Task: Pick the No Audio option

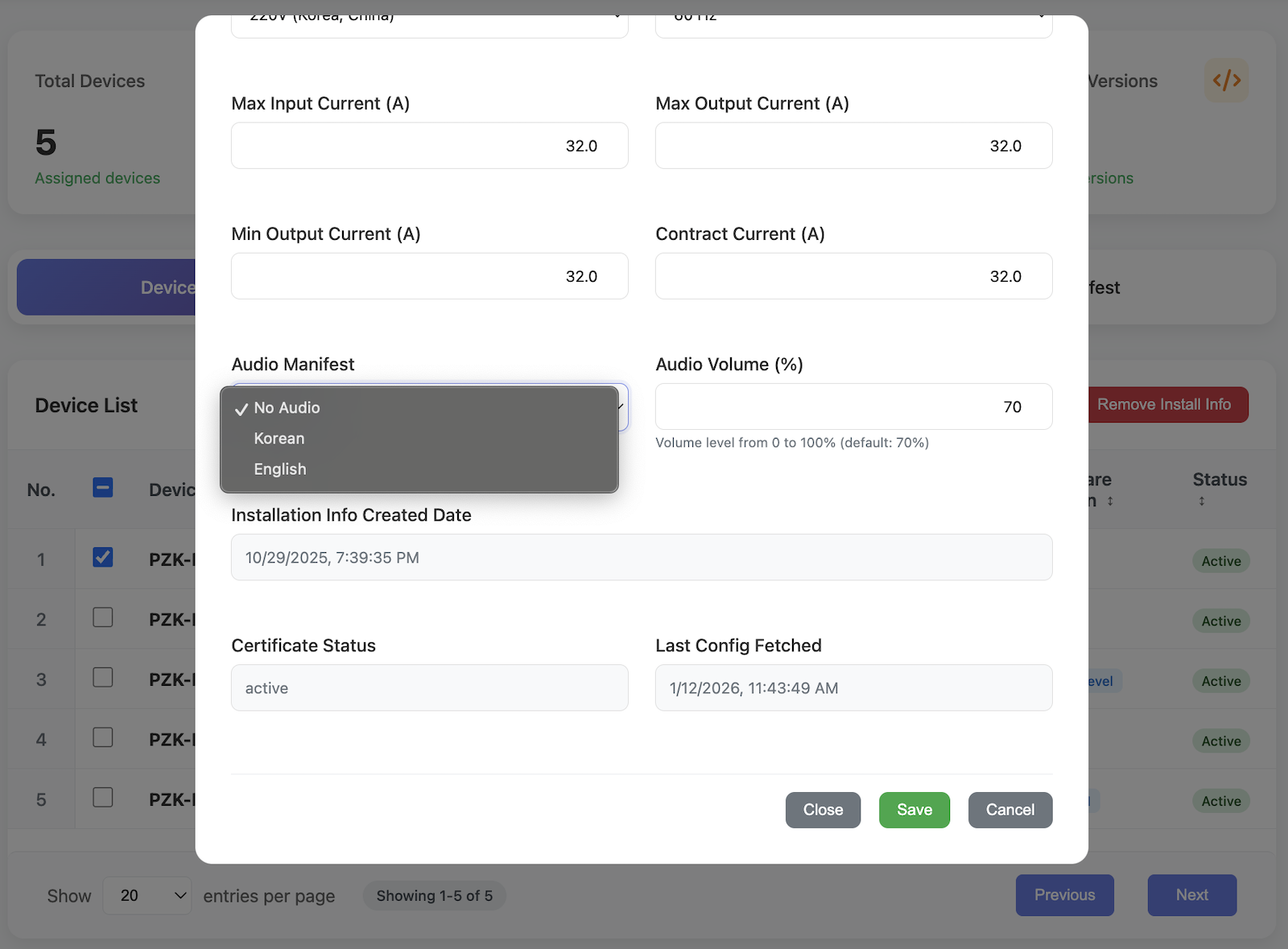Action: click(287, 408)
